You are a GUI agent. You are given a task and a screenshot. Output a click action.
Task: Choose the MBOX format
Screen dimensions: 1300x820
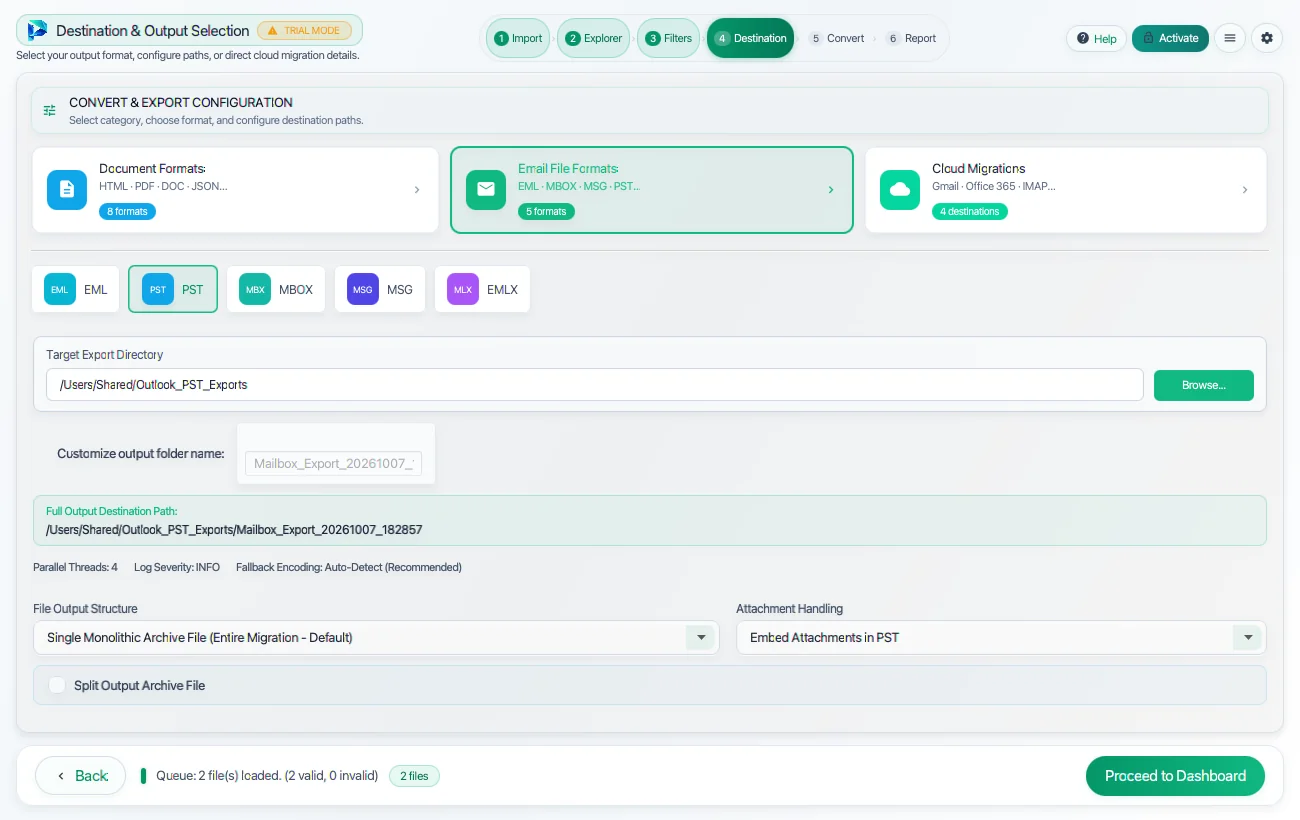tap(276, 289)
